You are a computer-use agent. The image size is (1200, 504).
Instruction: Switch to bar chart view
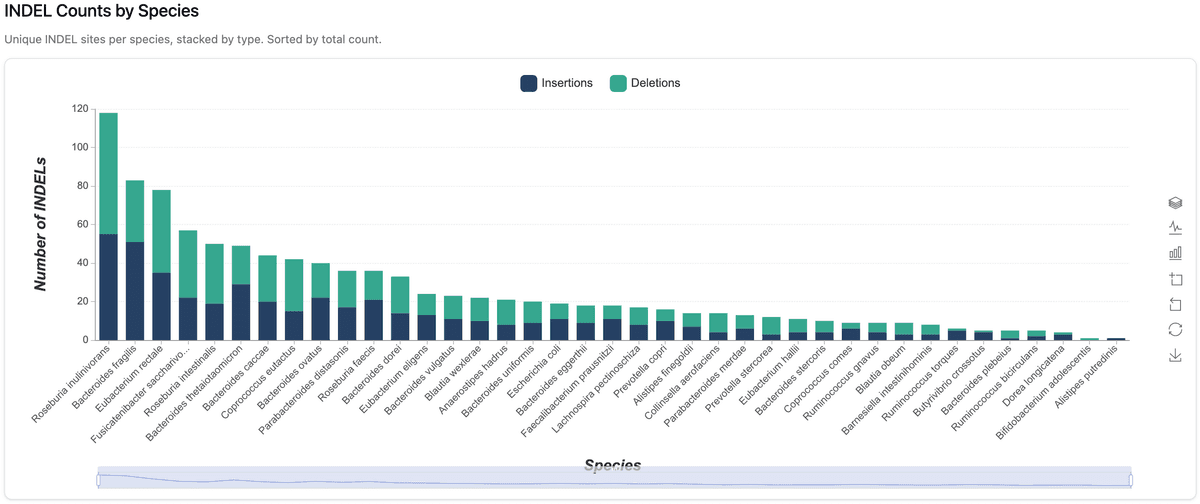point(1175,253)
